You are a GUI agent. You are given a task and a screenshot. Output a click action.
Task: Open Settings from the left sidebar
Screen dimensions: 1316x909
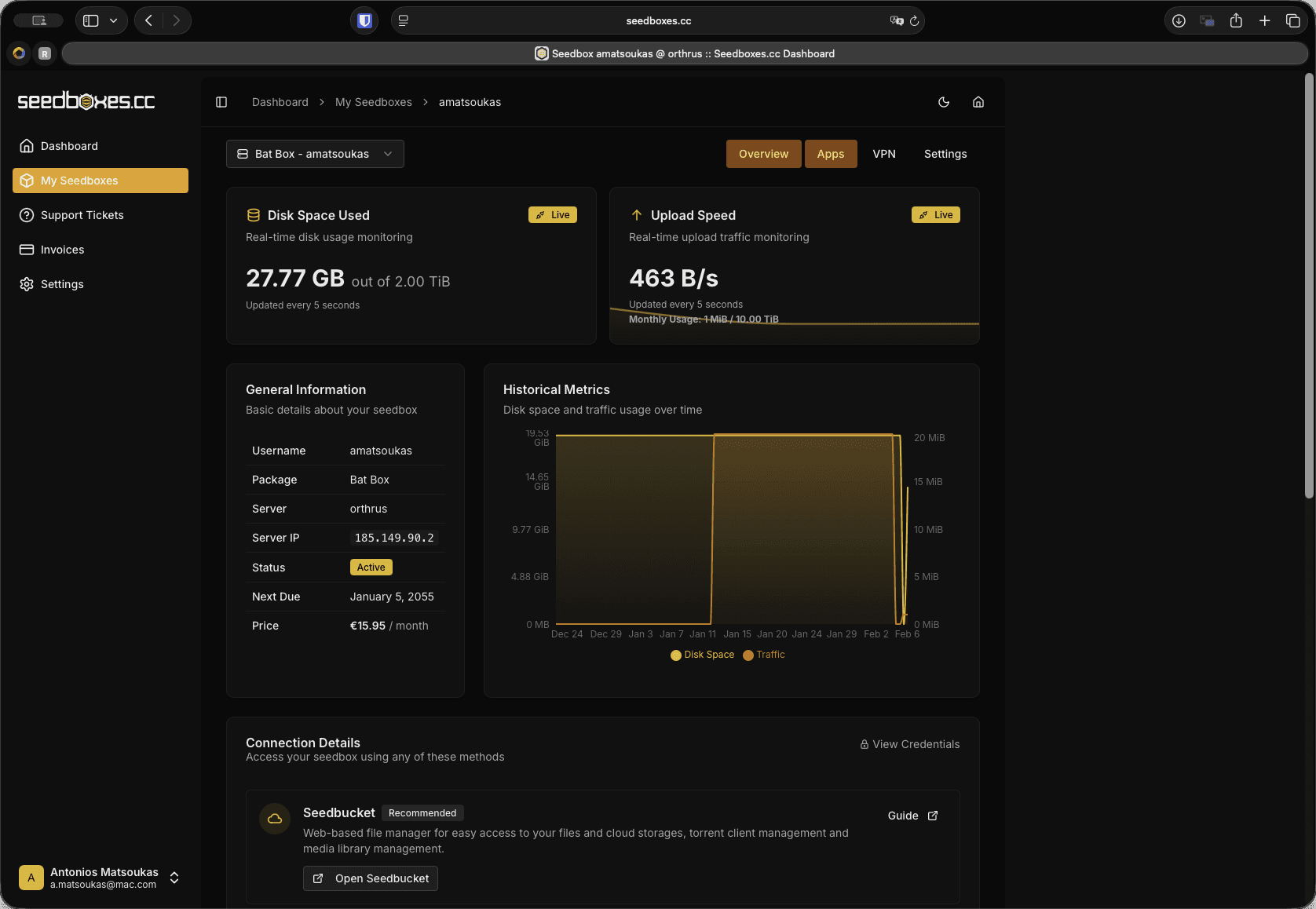[x=101, y=284]
